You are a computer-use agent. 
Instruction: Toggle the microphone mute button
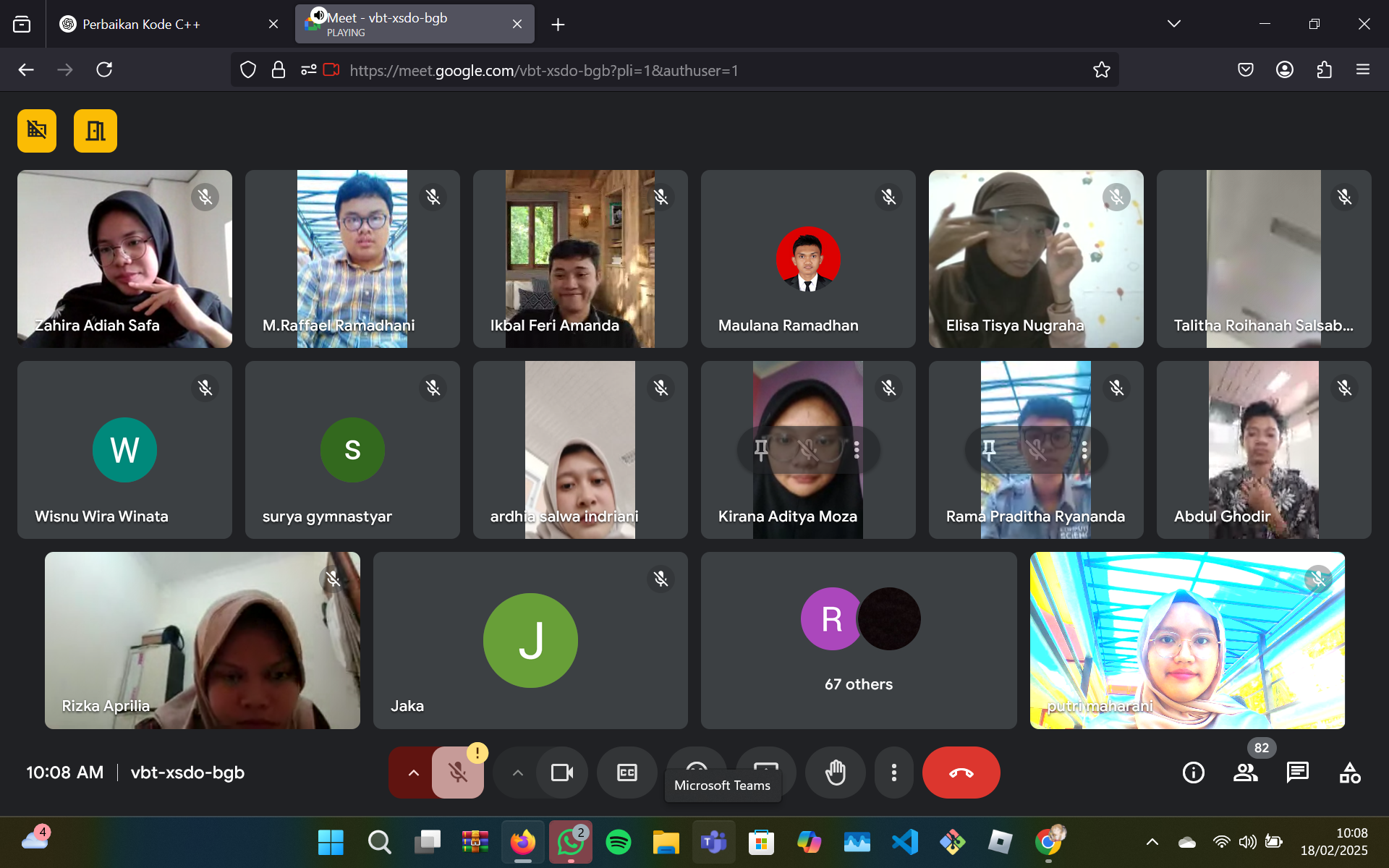coord(457,773)
